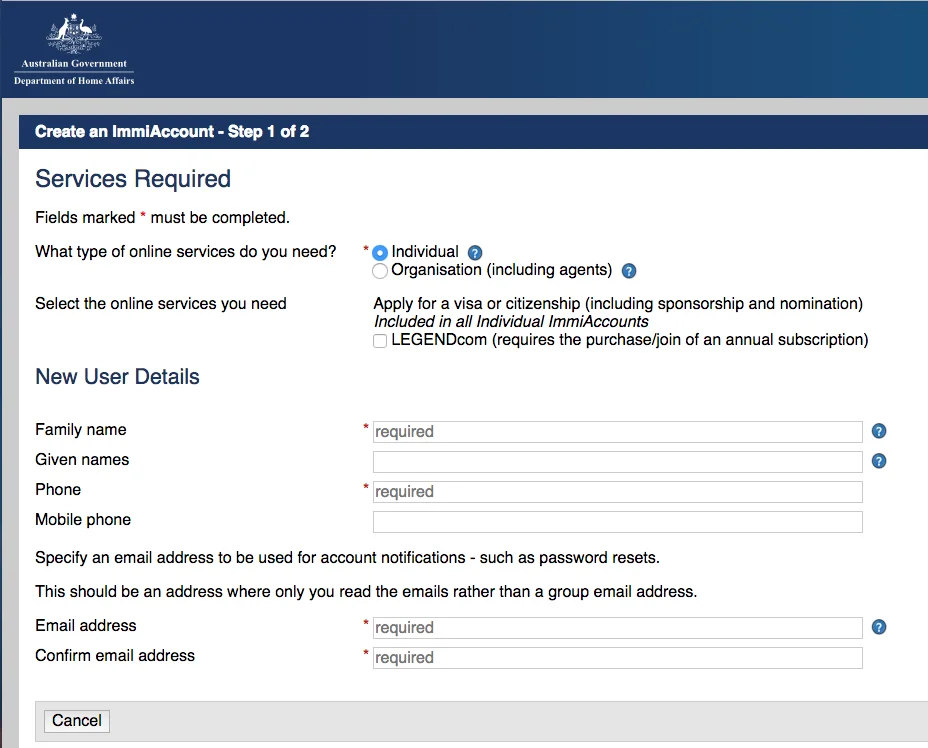Screen dimensions: 928x748
Task: Click the Cancel button
Action: (77, 721)
